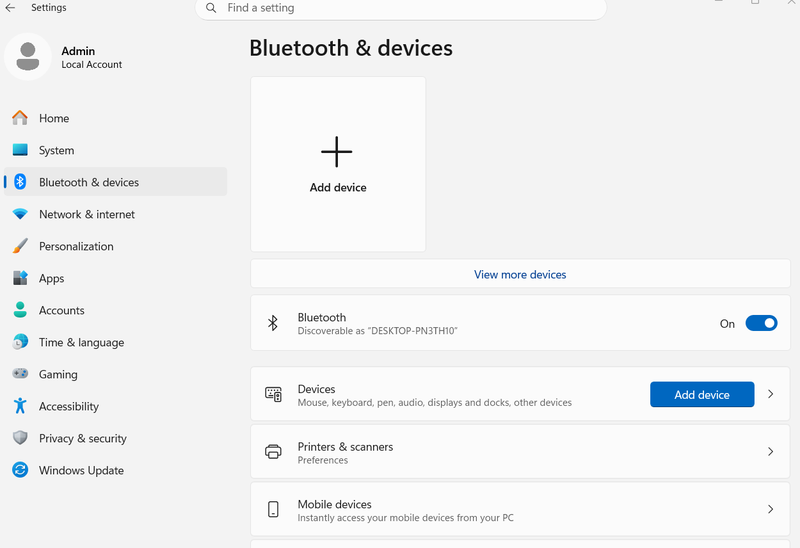The width and height of the screenshot is (800, 548).
Task: Click the Bluetooth symbol in Bluetooth row
Action: click(273, 323)
